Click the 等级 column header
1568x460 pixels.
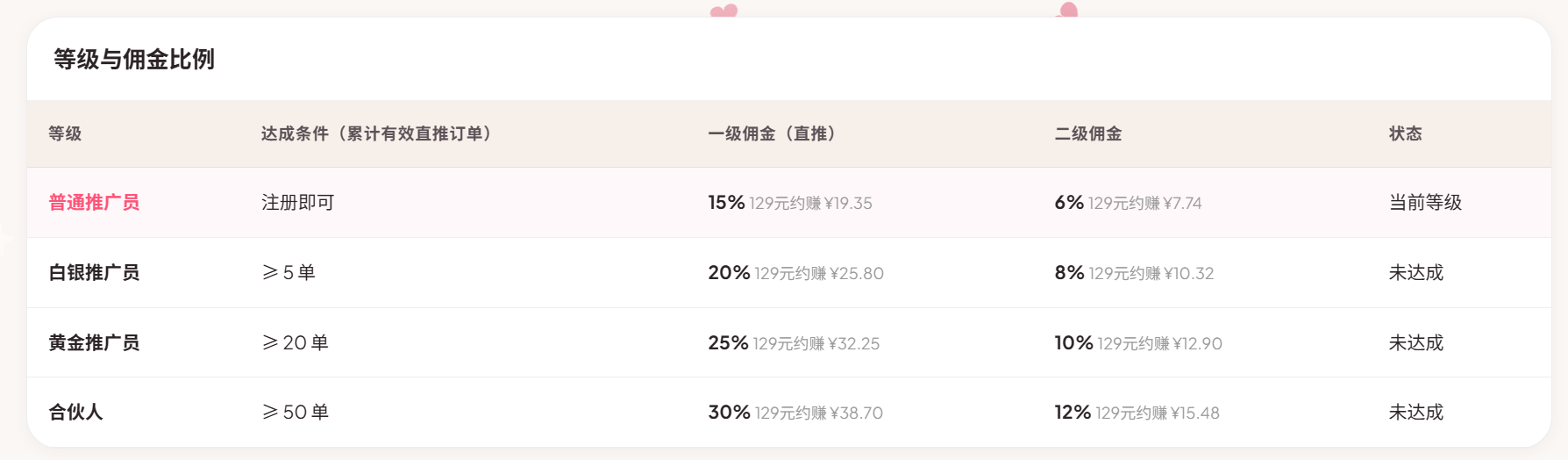point(65,133)
